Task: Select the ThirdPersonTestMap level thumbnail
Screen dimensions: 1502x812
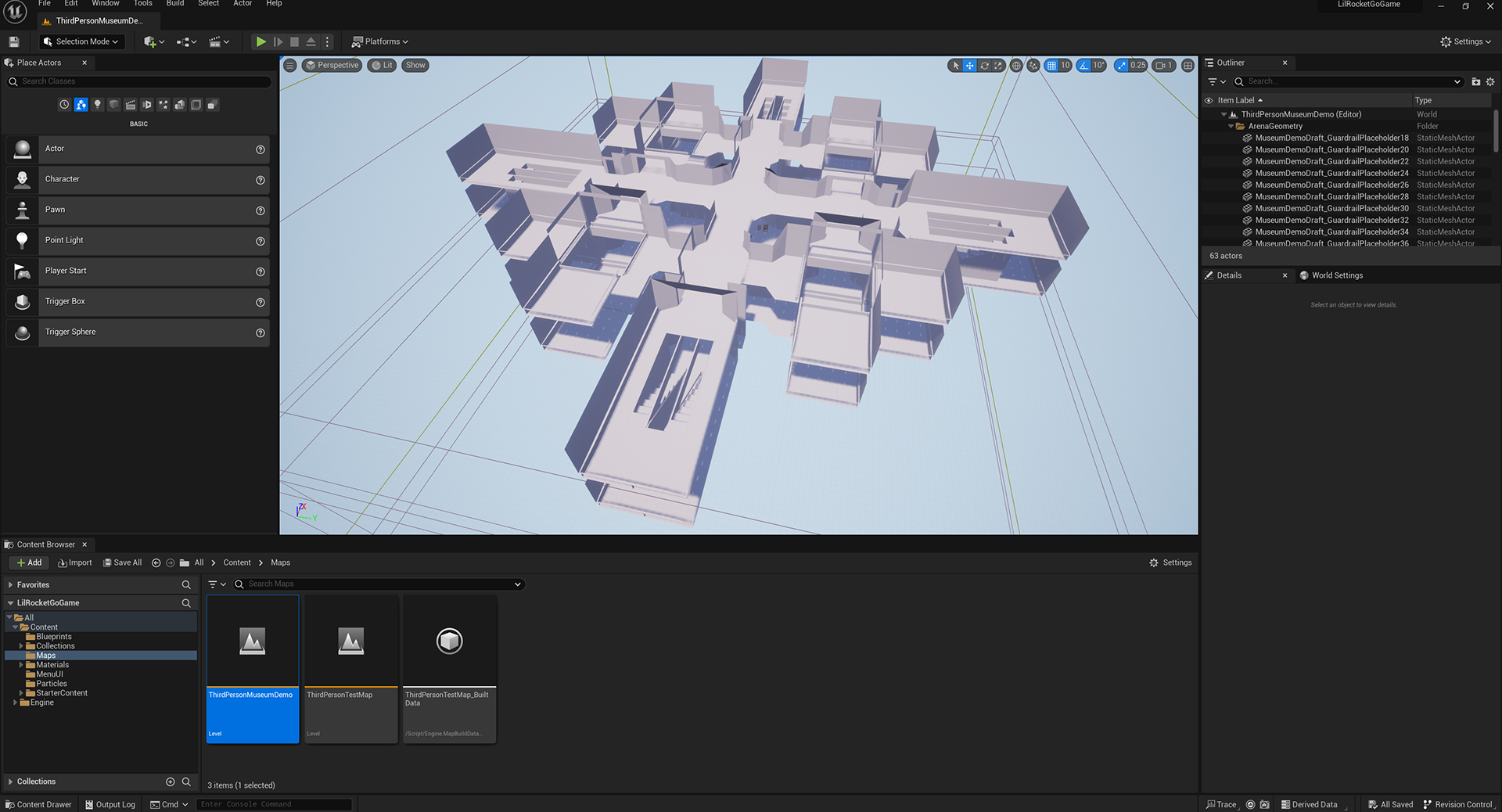Action: (351, 670)
